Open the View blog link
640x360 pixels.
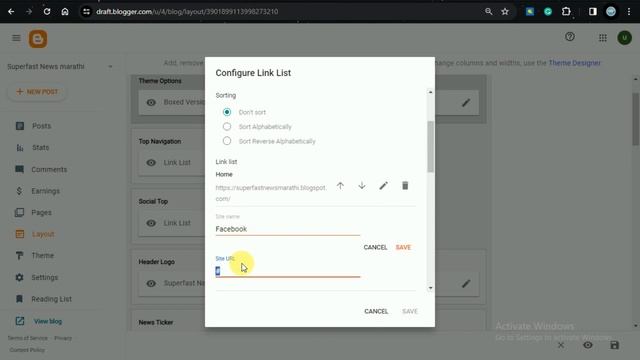point(48,322)
